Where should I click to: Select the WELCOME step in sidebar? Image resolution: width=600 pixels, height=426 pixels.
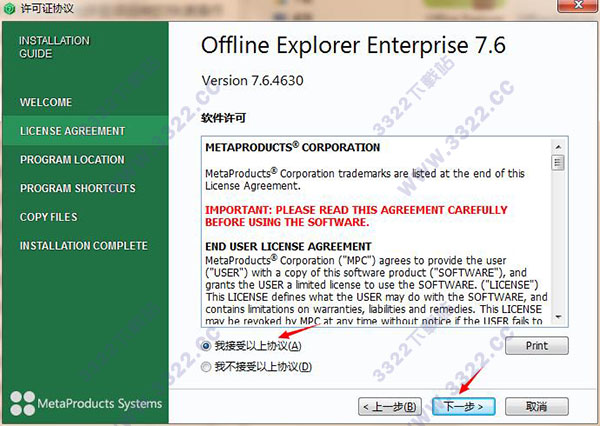pos(46,102)
